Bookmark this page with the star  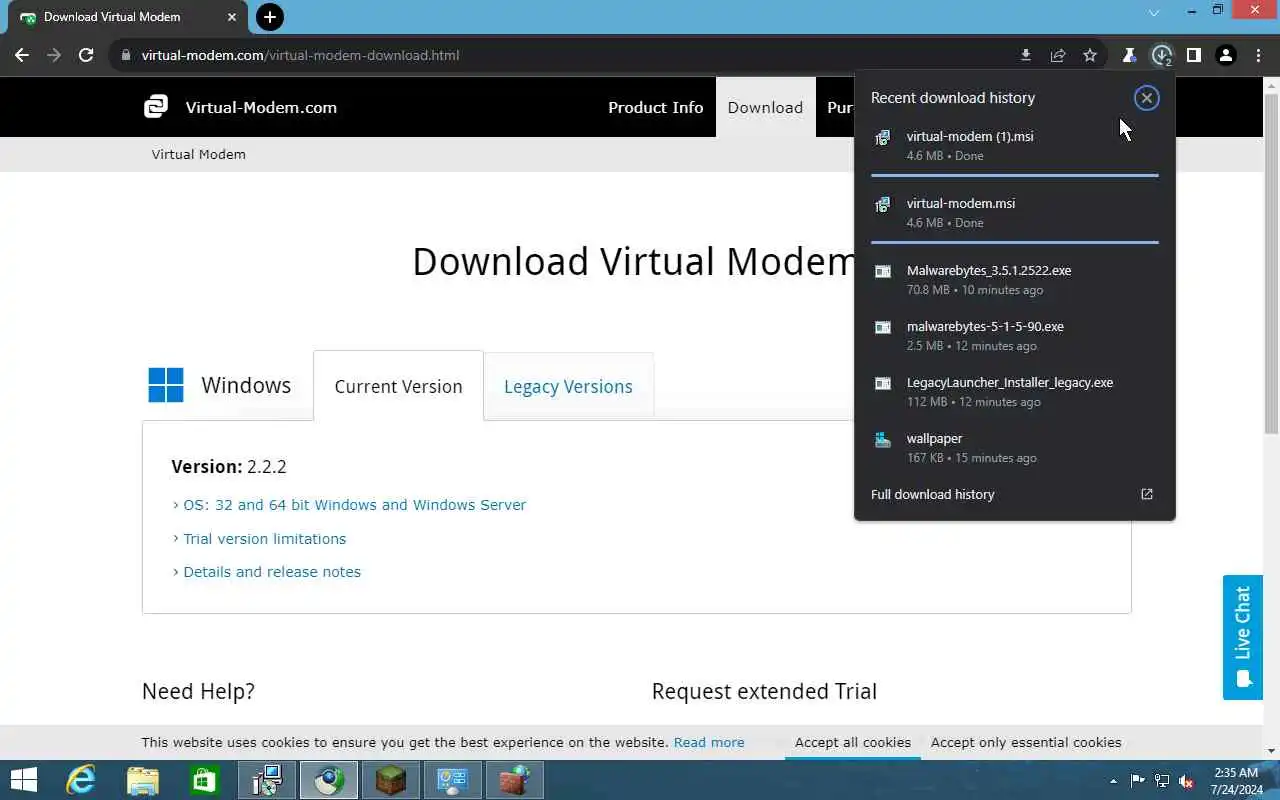click(x=1090, y=55)
